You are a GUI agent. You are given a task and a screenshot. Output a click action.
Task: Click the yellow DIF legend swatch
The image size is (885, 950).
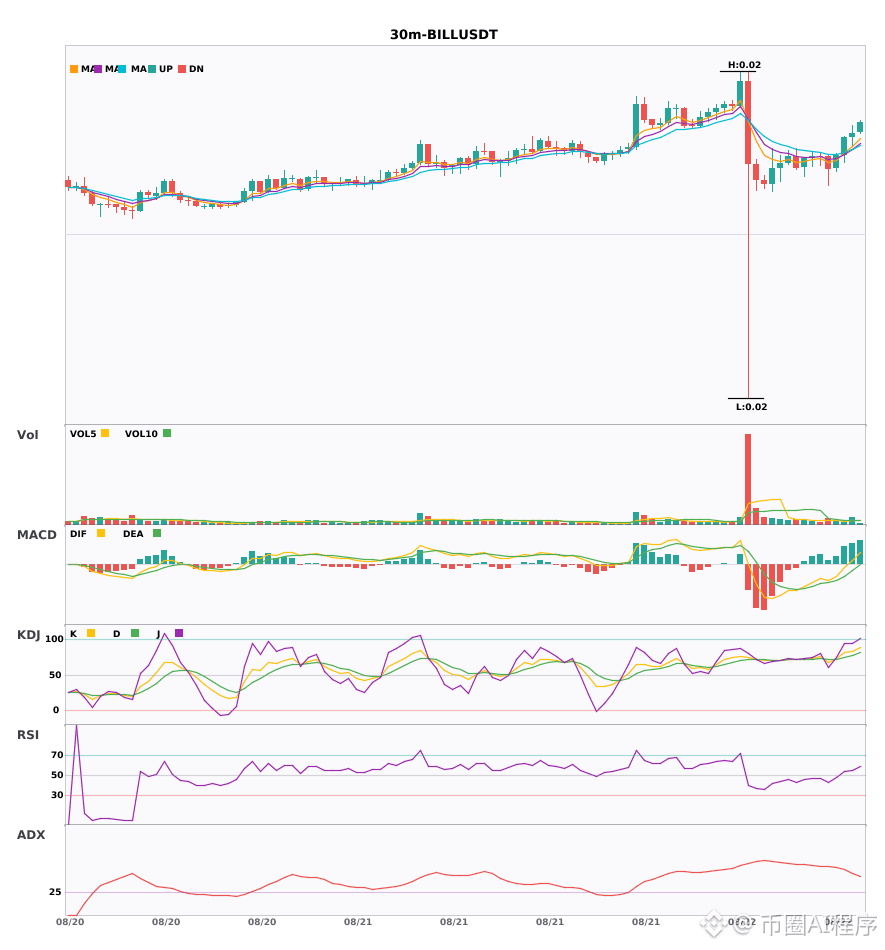pyautogui.click(x=101, y=533)
